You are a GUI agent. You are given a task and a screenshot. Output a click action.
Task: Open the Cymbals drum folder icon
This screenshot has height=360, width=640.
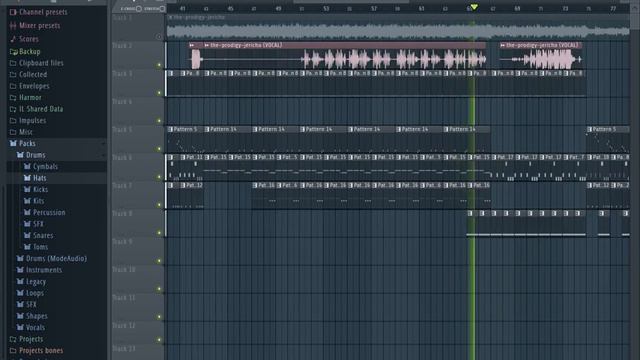[x=27, y=167]
